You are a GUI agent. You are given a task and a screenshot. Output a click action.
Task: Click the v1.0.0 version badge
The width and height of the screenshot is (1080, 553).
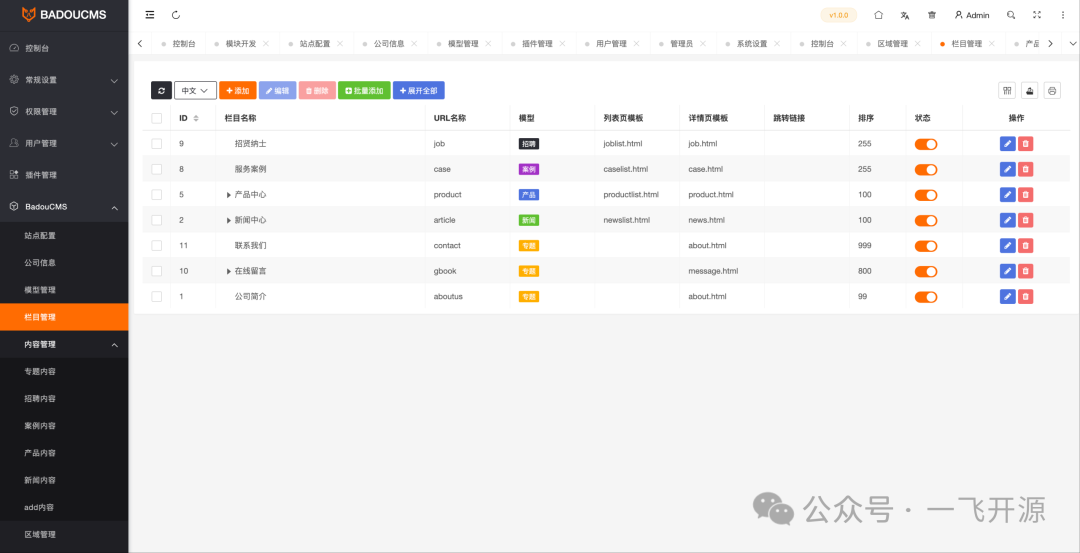point(839,15)
